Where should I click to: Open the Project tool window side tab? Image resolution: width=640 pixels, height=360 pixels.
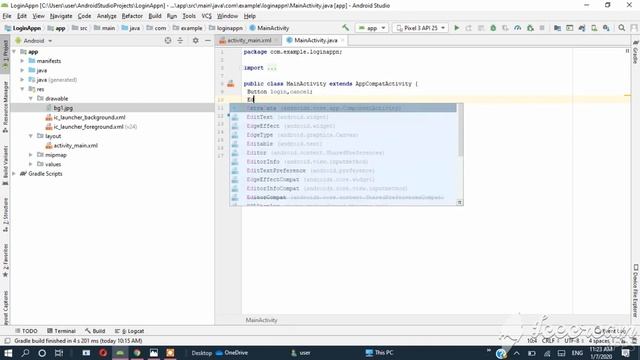[x=5, y=54]
